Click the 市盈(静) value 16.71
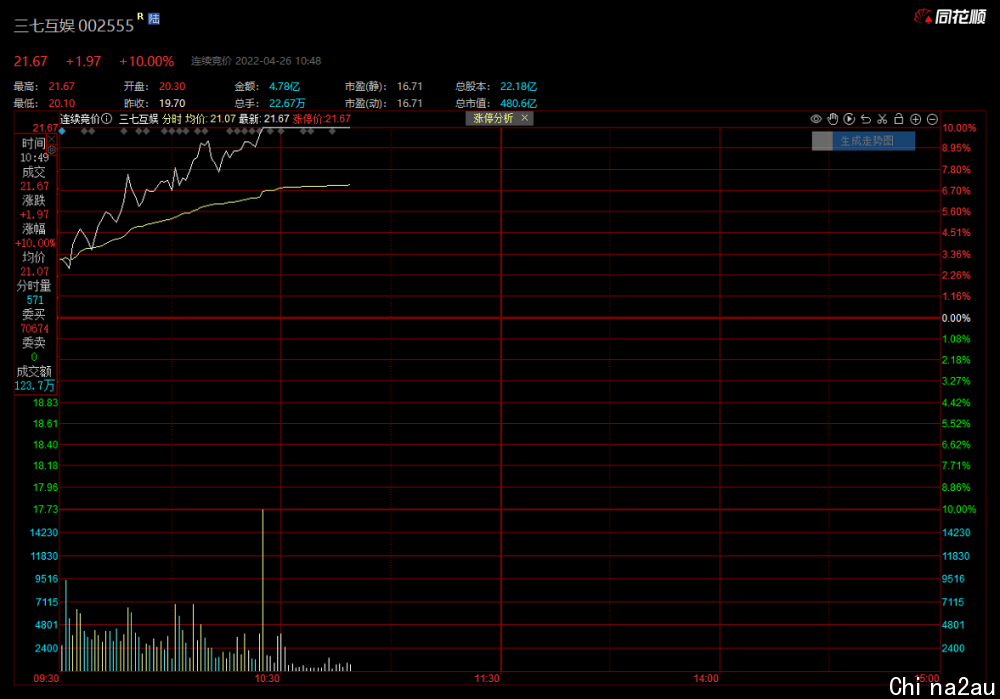The image size is (1000, 699). [409, 86]
